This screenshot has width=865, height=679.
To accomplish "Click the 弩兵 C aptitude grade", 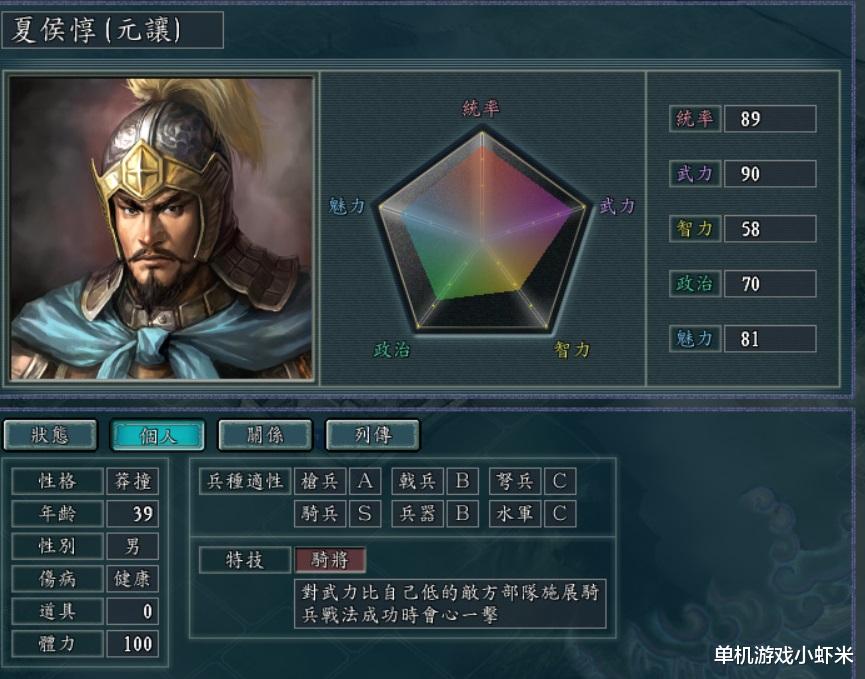I will point(560,481).
